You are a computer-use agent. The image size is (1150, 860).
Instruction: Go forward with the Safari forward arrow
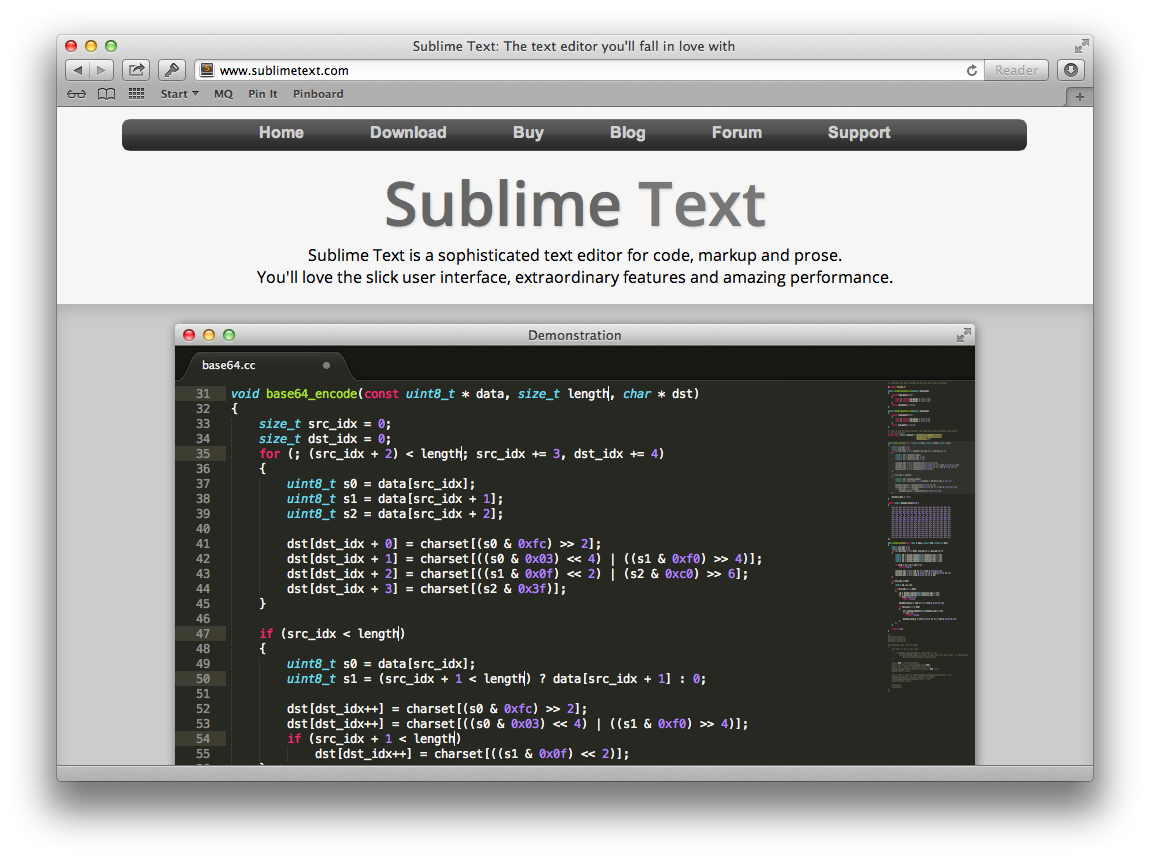[x=102, y=70]
